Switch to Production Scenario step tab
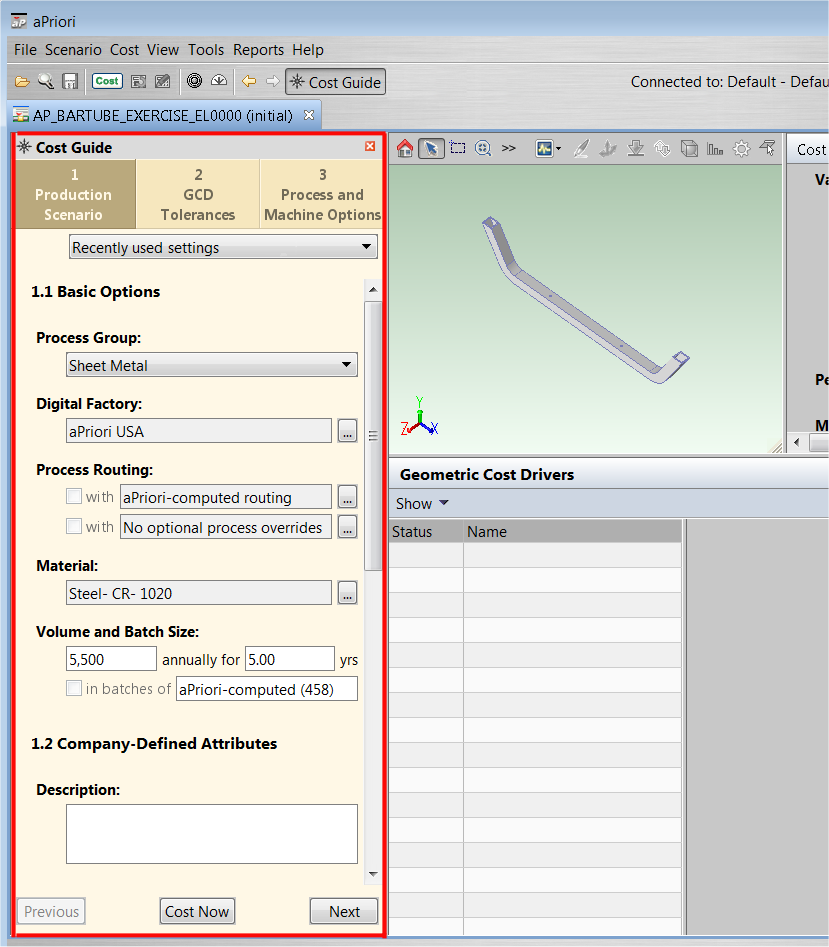The width and height of the screenshot is (829, 947). (75, 194)
